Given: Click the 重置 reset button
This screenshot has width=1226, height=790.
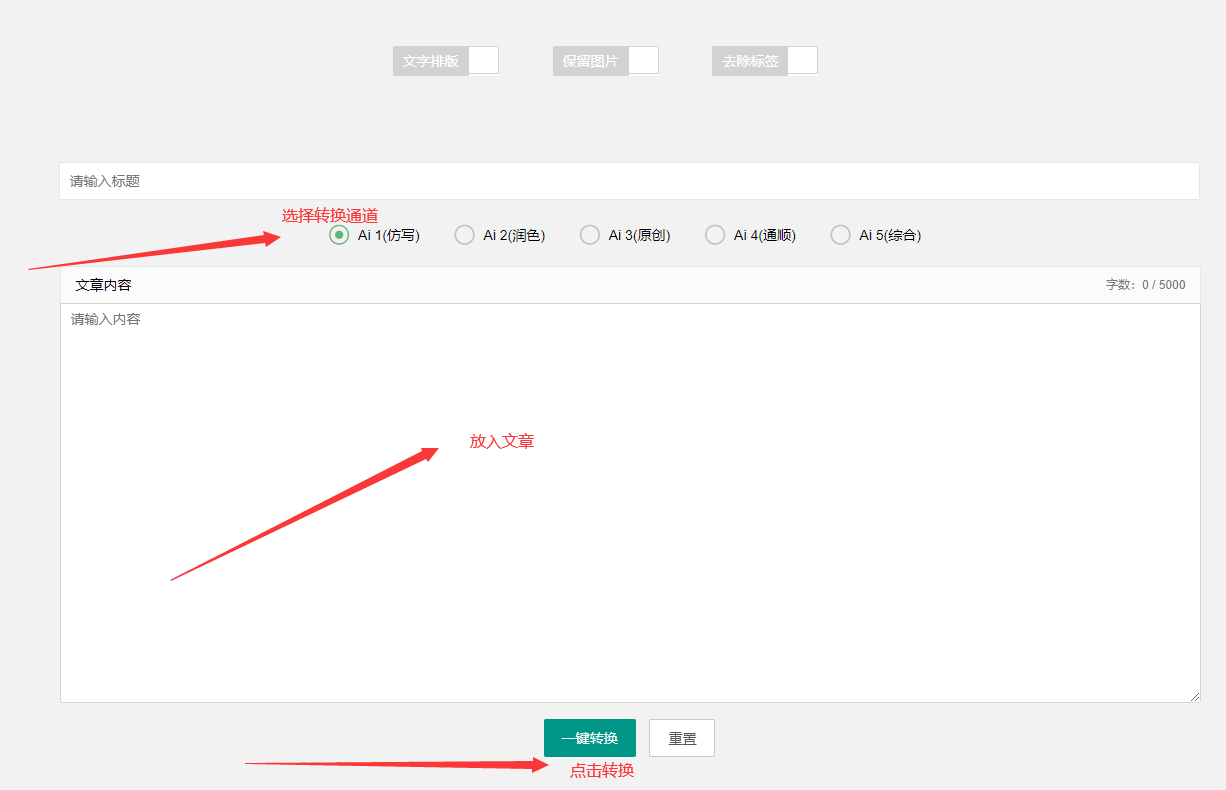Looking at the screenshot, I should (x=682, y=738).
